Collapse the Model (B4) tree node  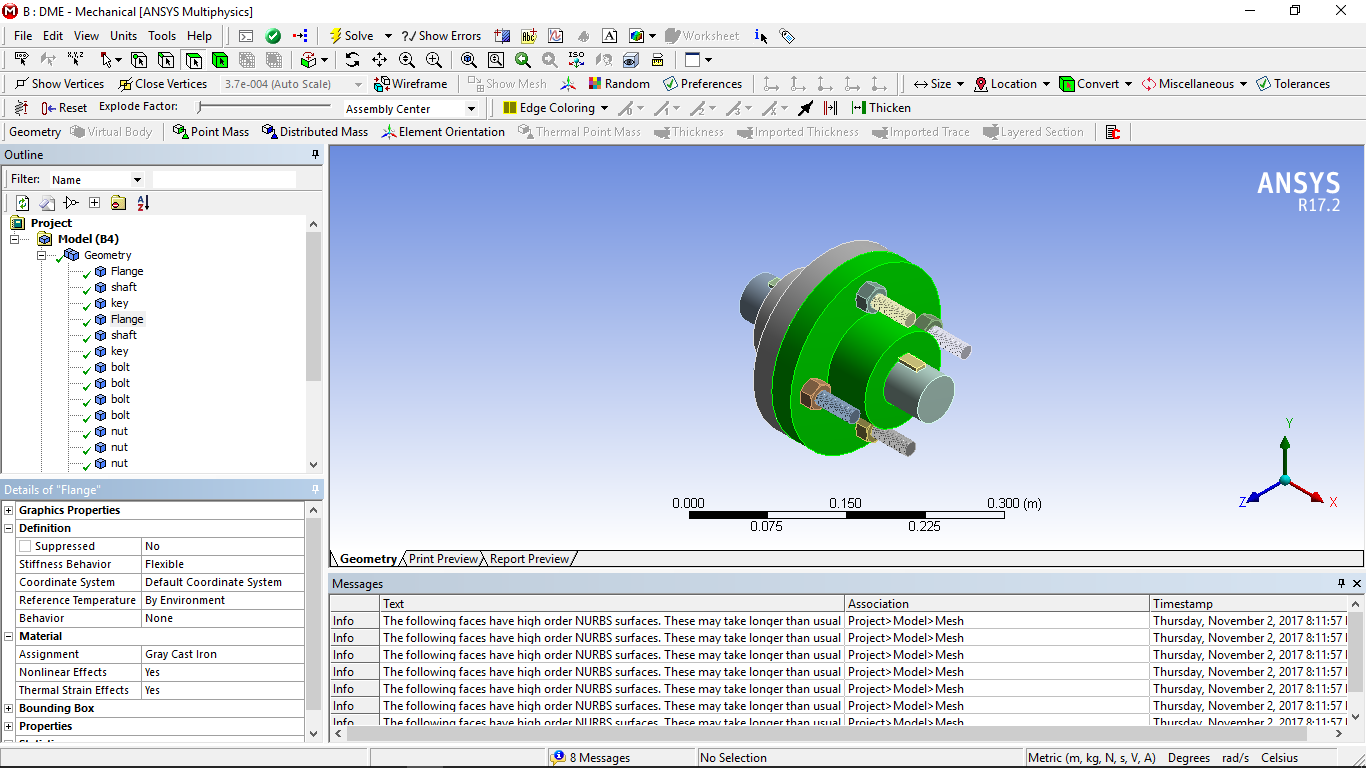point(15,239)
